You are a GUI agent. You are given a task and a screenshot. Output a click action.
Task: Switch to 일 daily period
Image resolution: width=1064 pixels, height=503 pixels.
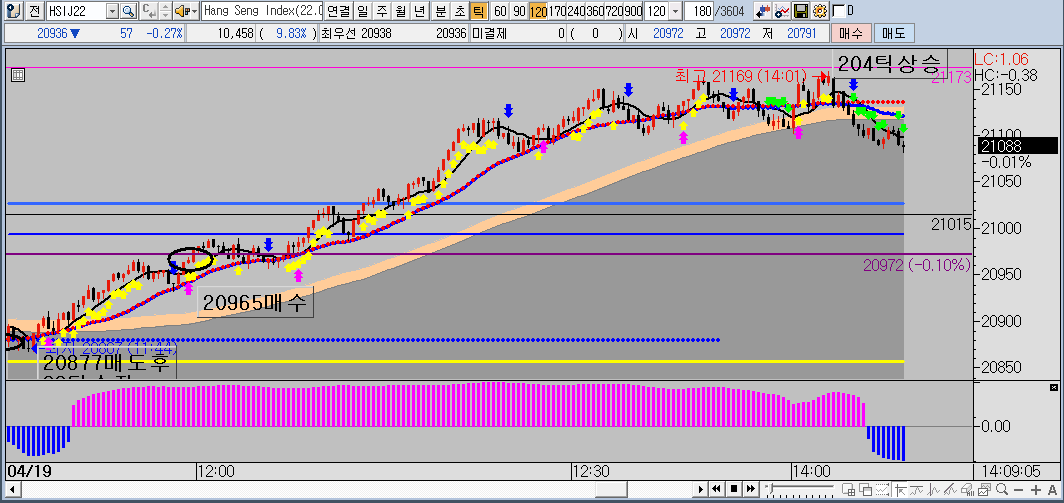point(363,11)
